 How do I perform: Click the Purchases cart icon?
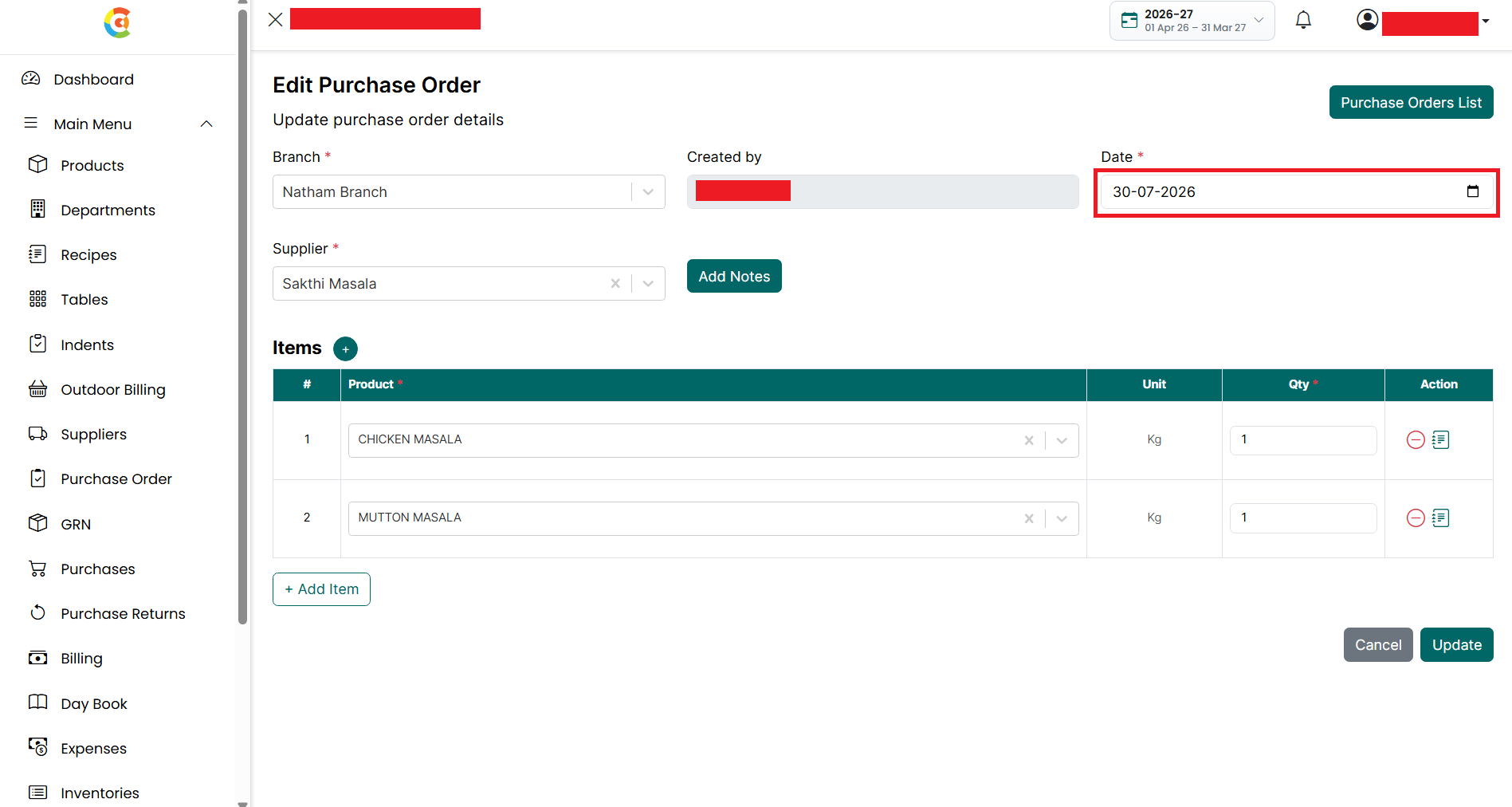[x=37, y=569]
